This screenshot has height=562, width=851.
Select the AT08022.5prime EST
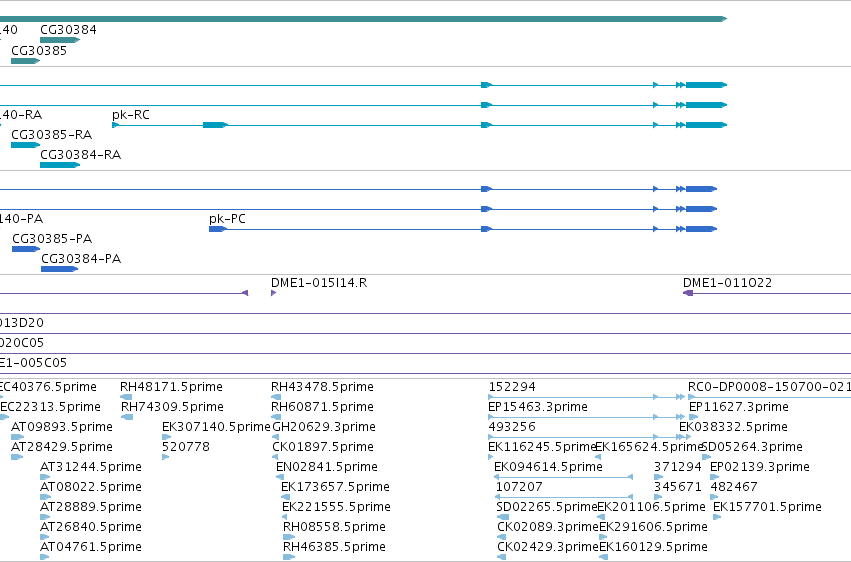tap(46, 497)
